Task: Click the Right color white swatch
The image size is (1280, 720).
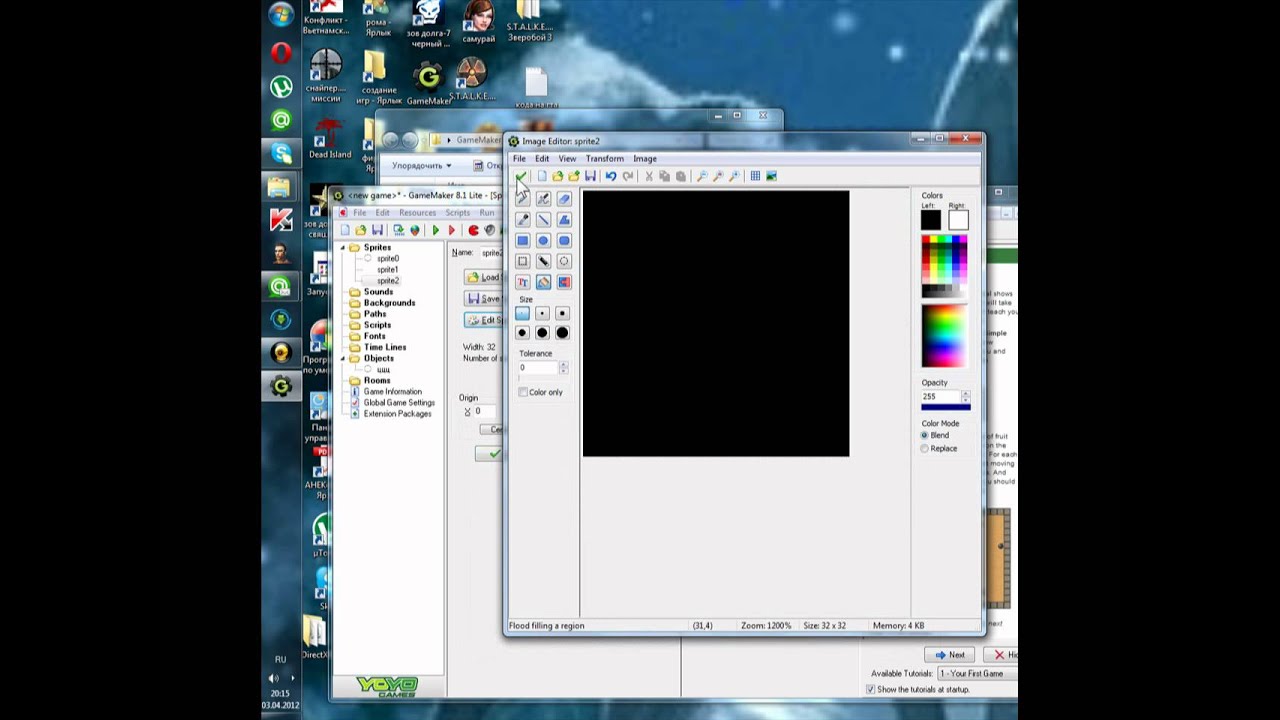Action: click(x=958, y=220)
